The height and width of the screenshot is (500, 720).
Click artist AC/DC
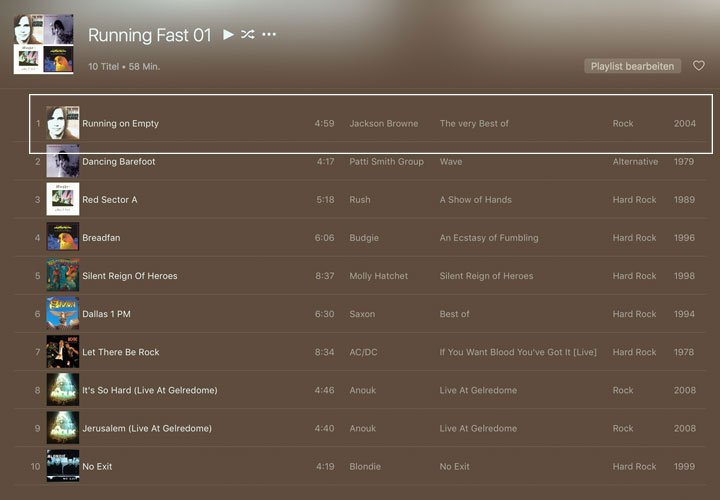[x=363, y=352]
